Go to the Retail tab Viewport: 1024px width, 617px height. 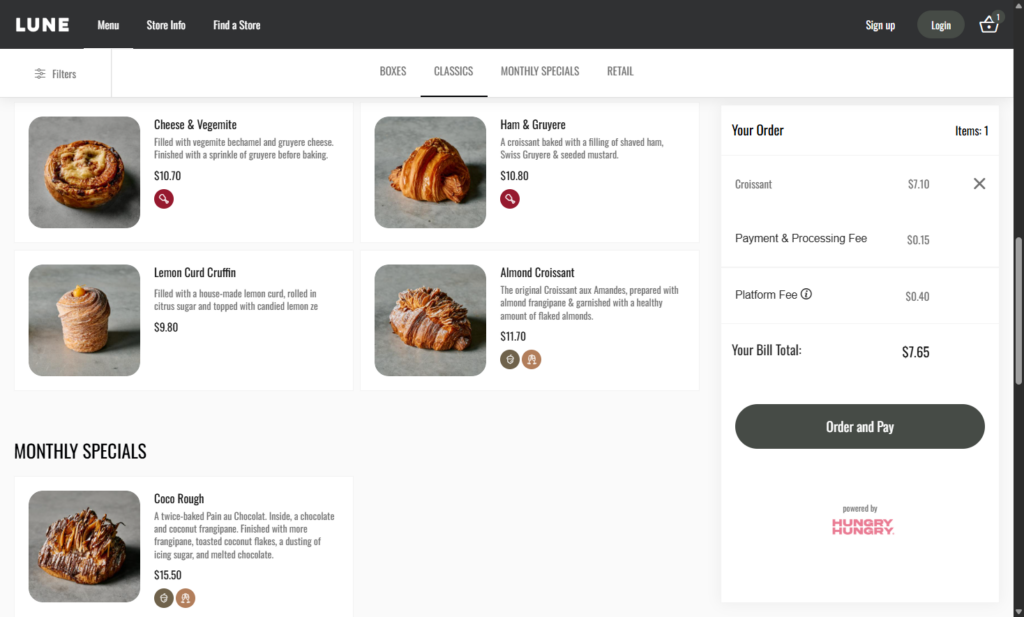[620, 72]
